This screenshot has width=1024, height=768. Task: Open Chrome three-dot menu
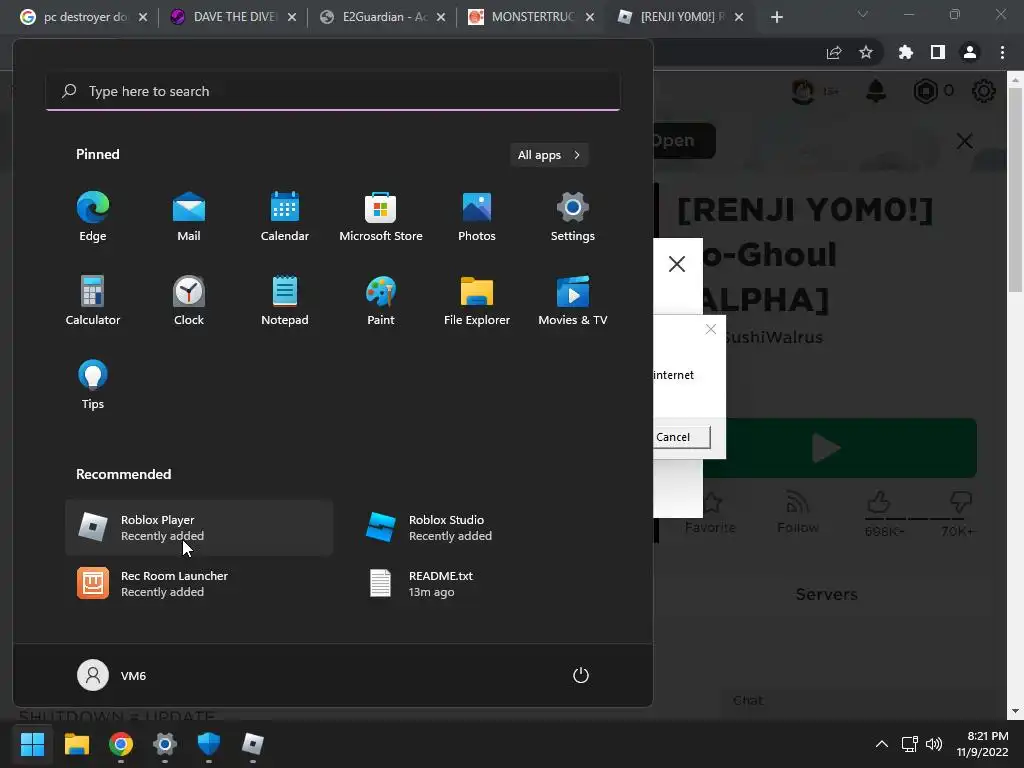click(1002, 53)
